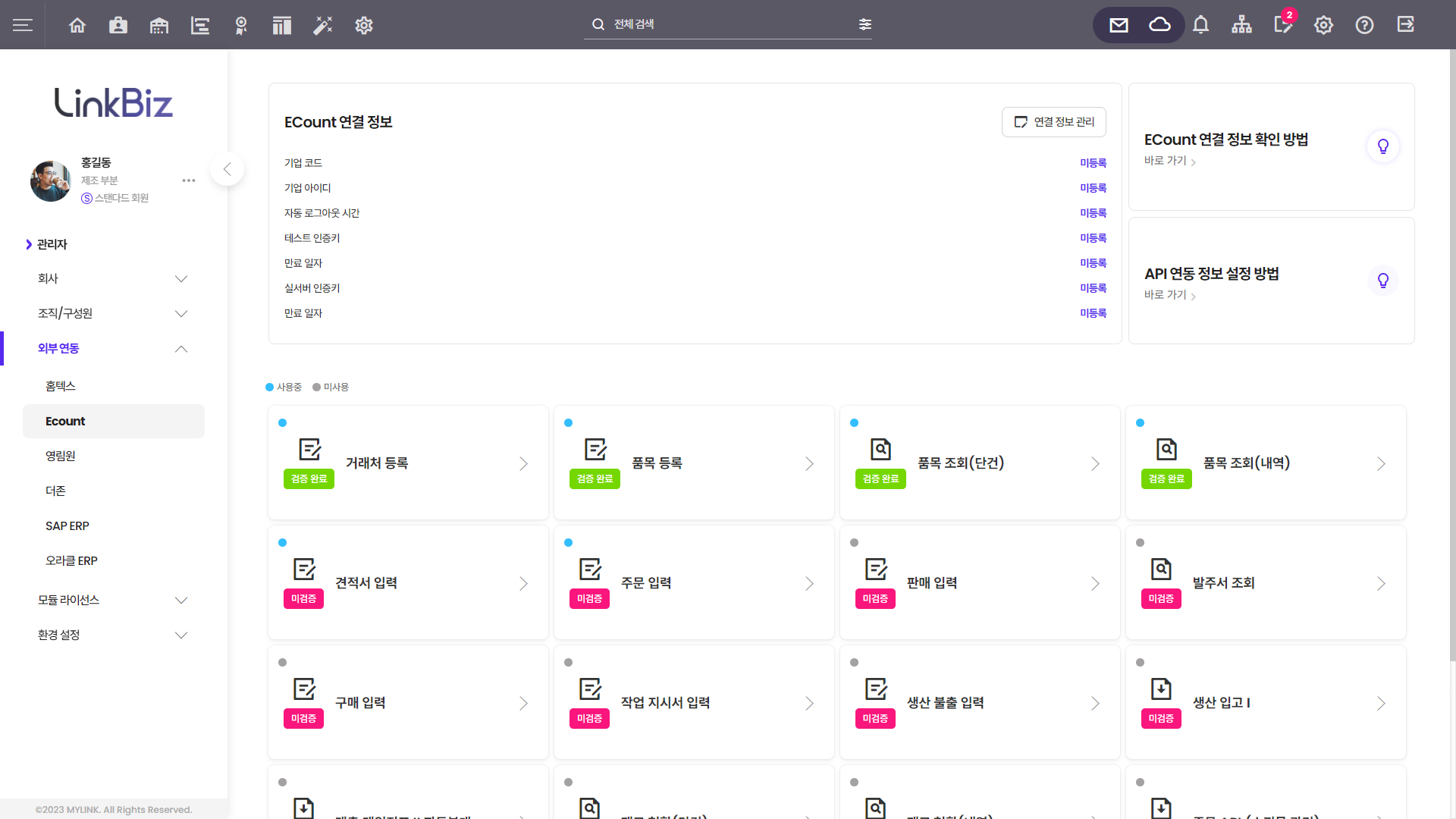
Task: Open search filter options icon
Action: [x=864, y=24]
